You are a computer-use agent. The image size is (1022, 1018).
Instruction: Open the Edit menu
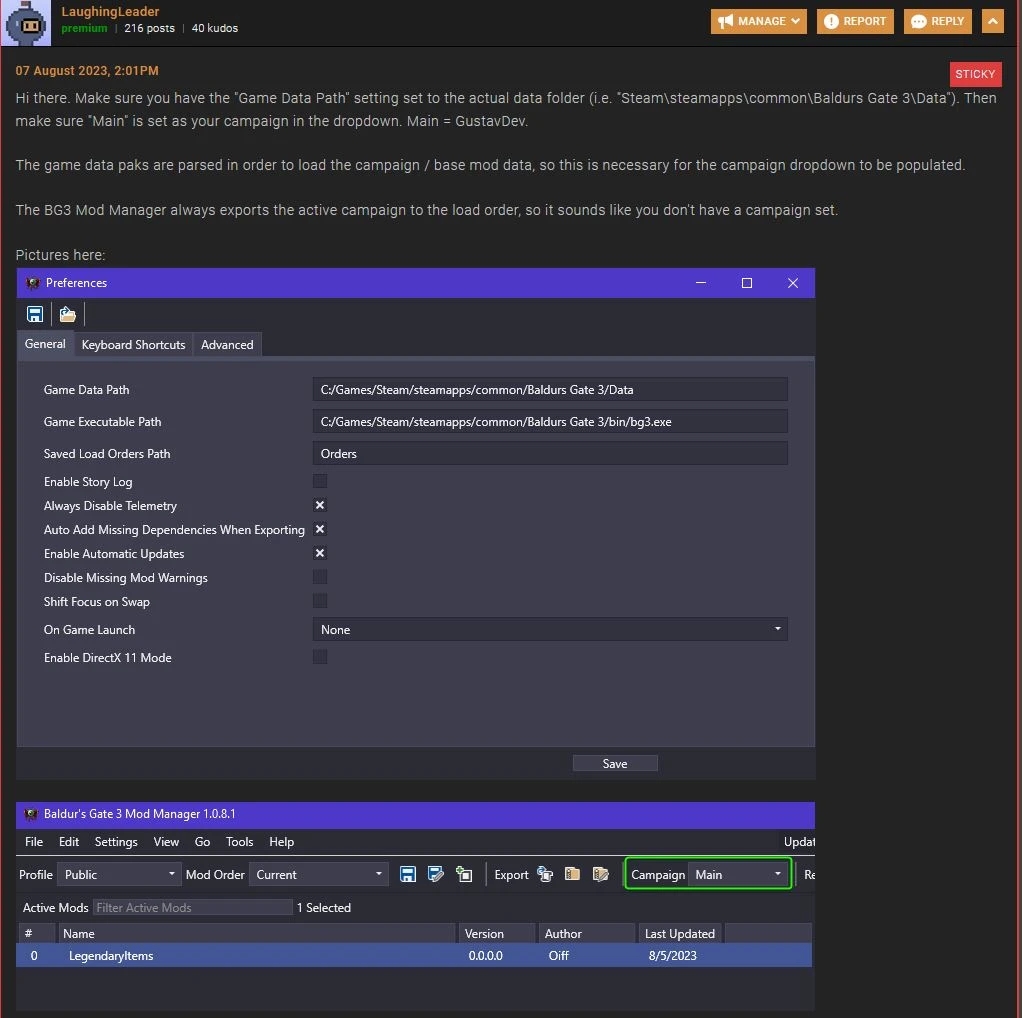click(x=69, y=841)
